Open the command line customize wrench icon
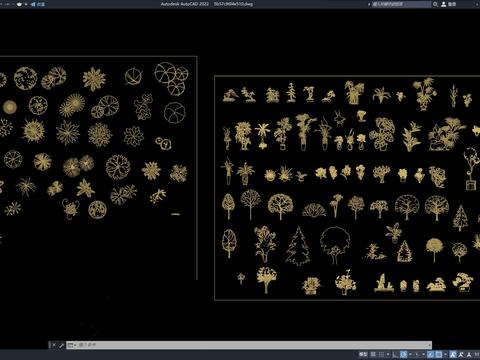 pyautogui.click(x=61, y=345)
